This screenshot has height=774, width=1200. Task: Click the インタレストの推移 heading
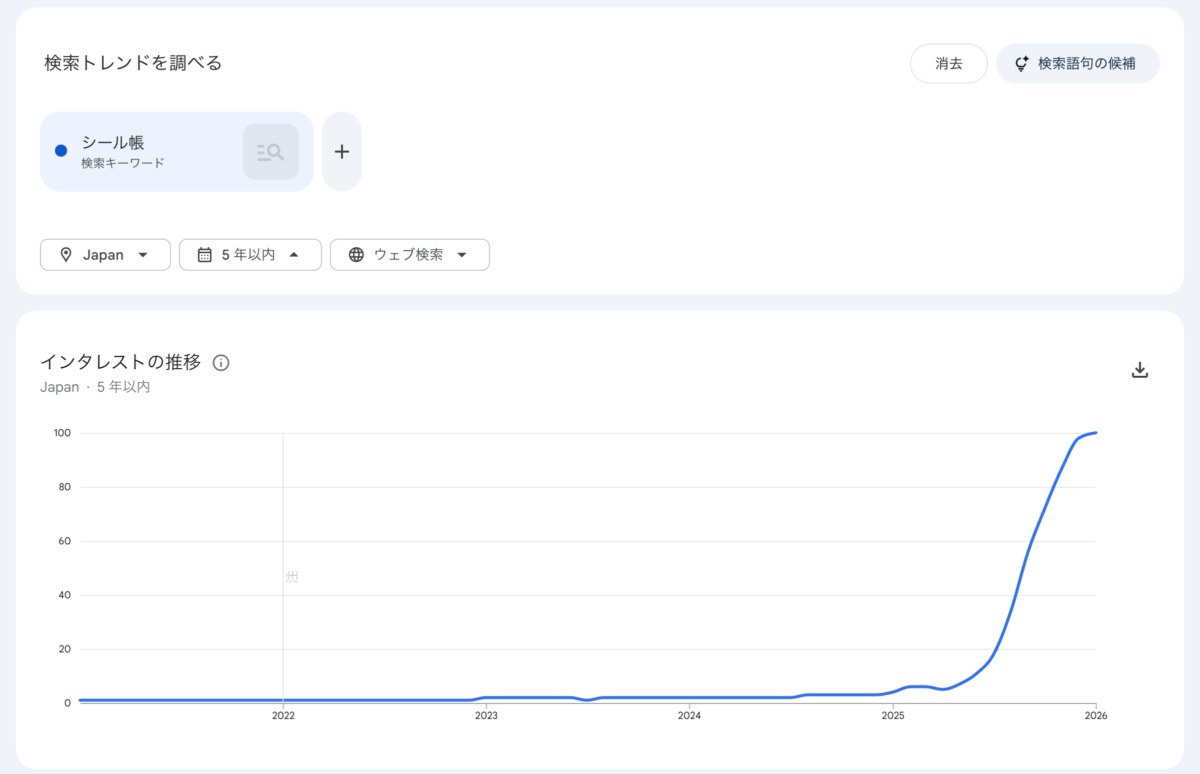click(120, 362)
